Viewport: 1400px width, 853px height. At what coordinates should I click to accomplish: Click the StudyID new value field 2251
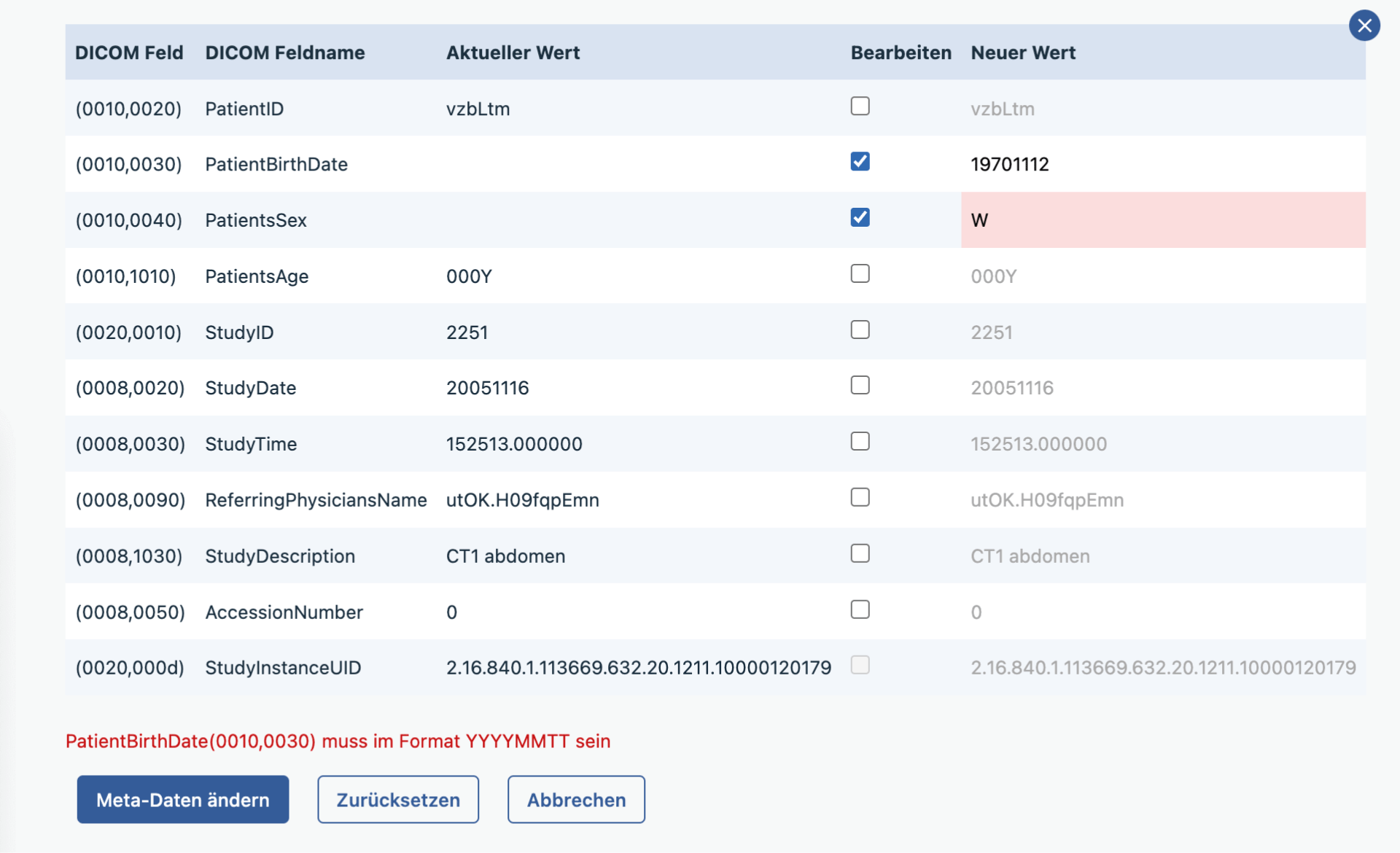[1164, 332]
